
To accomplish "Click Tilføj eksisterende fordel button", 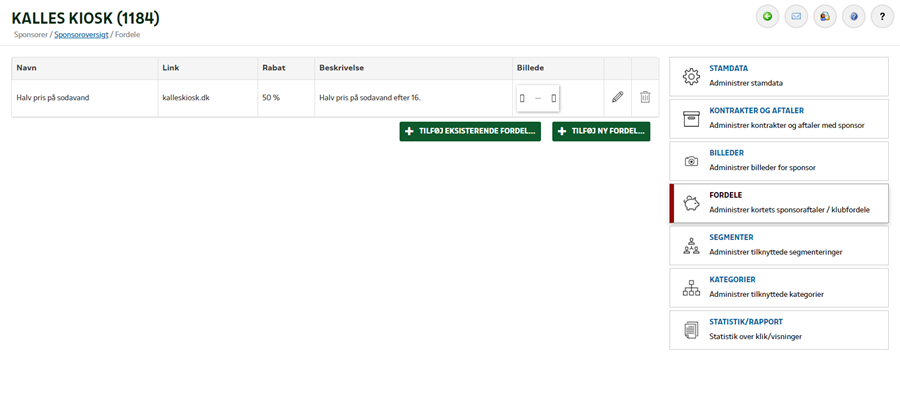I will click(x=470, y=131).
